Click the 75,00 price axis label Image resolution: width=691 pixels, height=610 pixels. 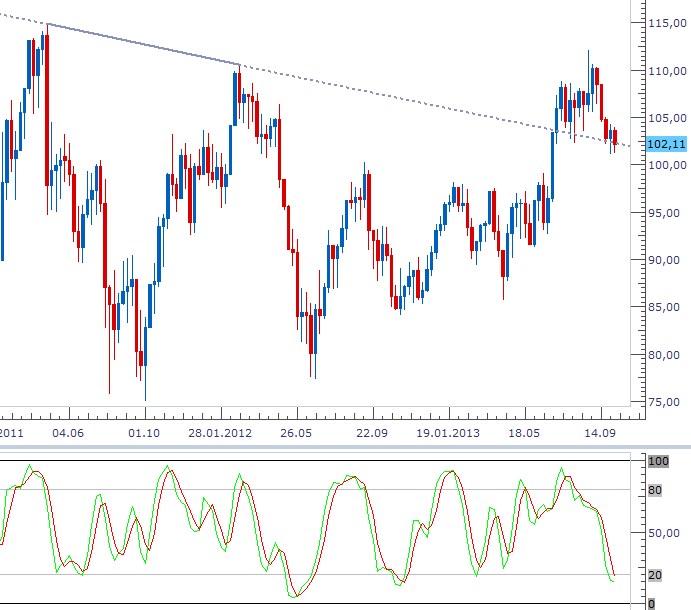(x=666, y=403)
